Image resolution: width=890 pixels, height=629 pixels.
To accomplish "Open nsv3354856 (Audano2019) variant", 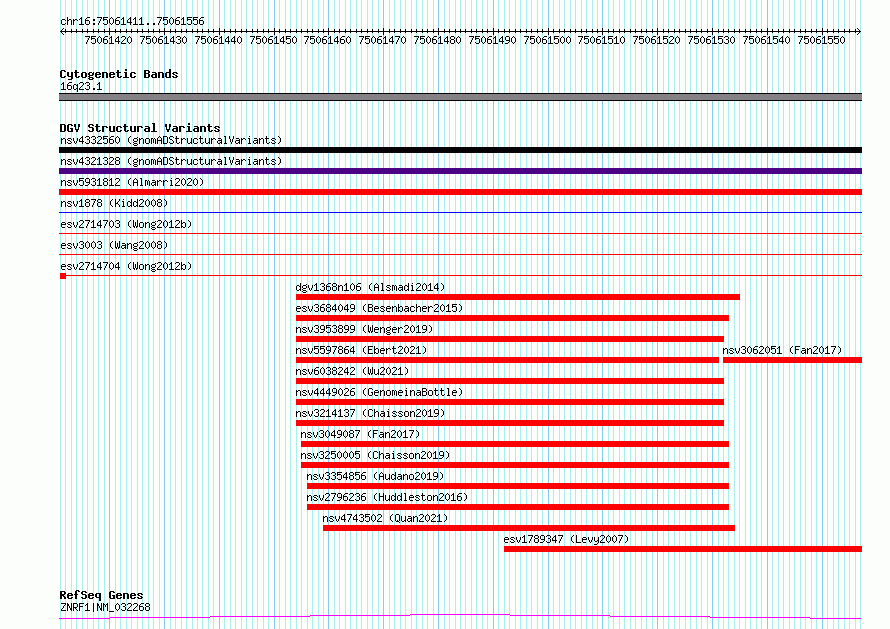I will tap(375, 476).
